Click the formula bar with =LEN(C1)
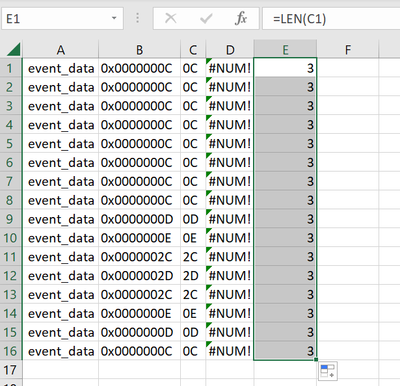Viewport: 400px width, 386px height. point(331,19)
